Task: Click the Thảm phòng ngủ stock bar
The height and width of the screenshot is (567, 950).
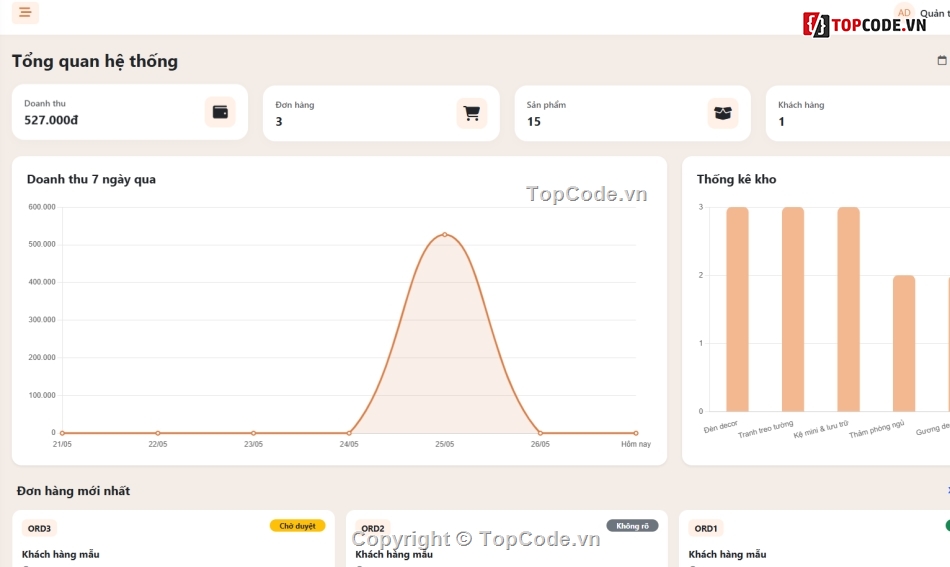Action: click(904, 343)
